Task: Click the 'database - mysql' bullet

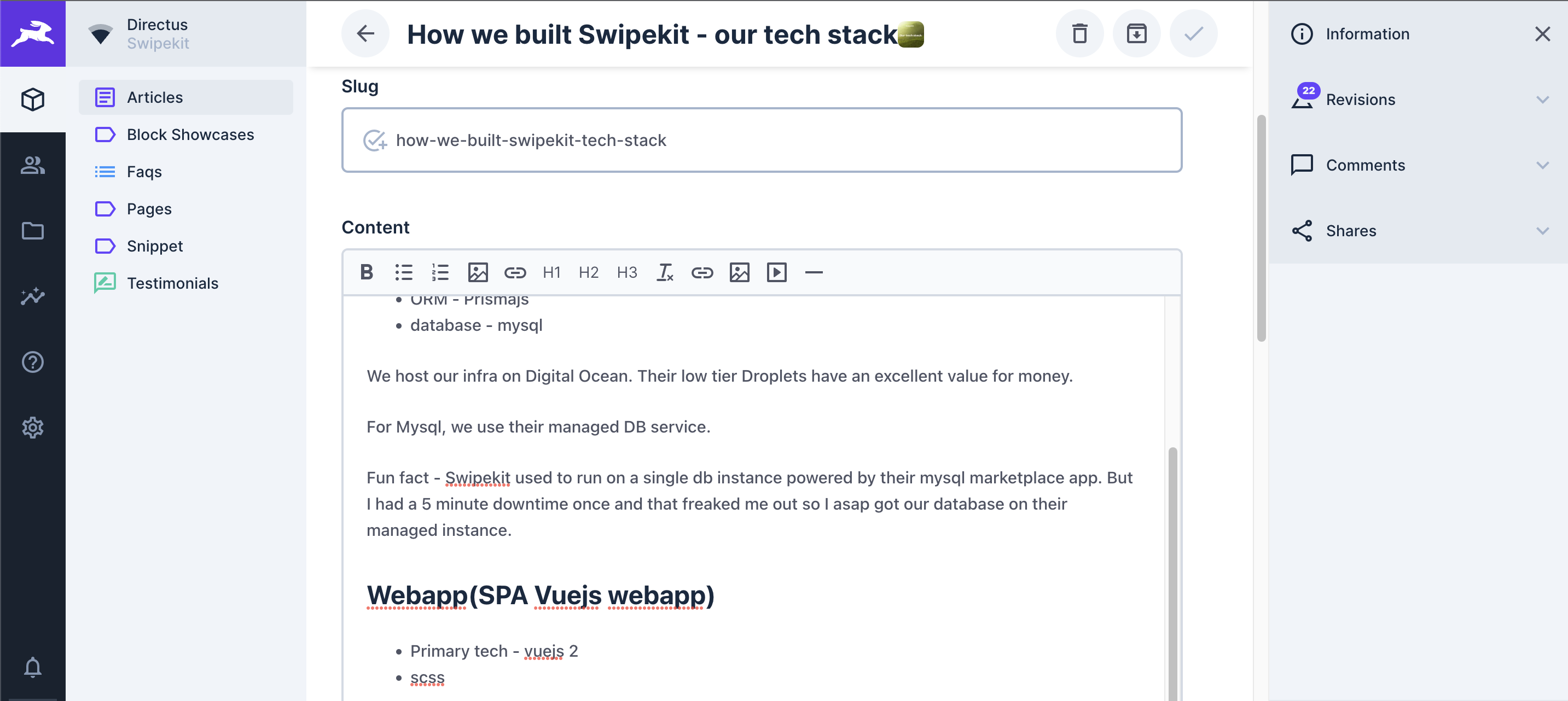Action: [x=476, y=325]
